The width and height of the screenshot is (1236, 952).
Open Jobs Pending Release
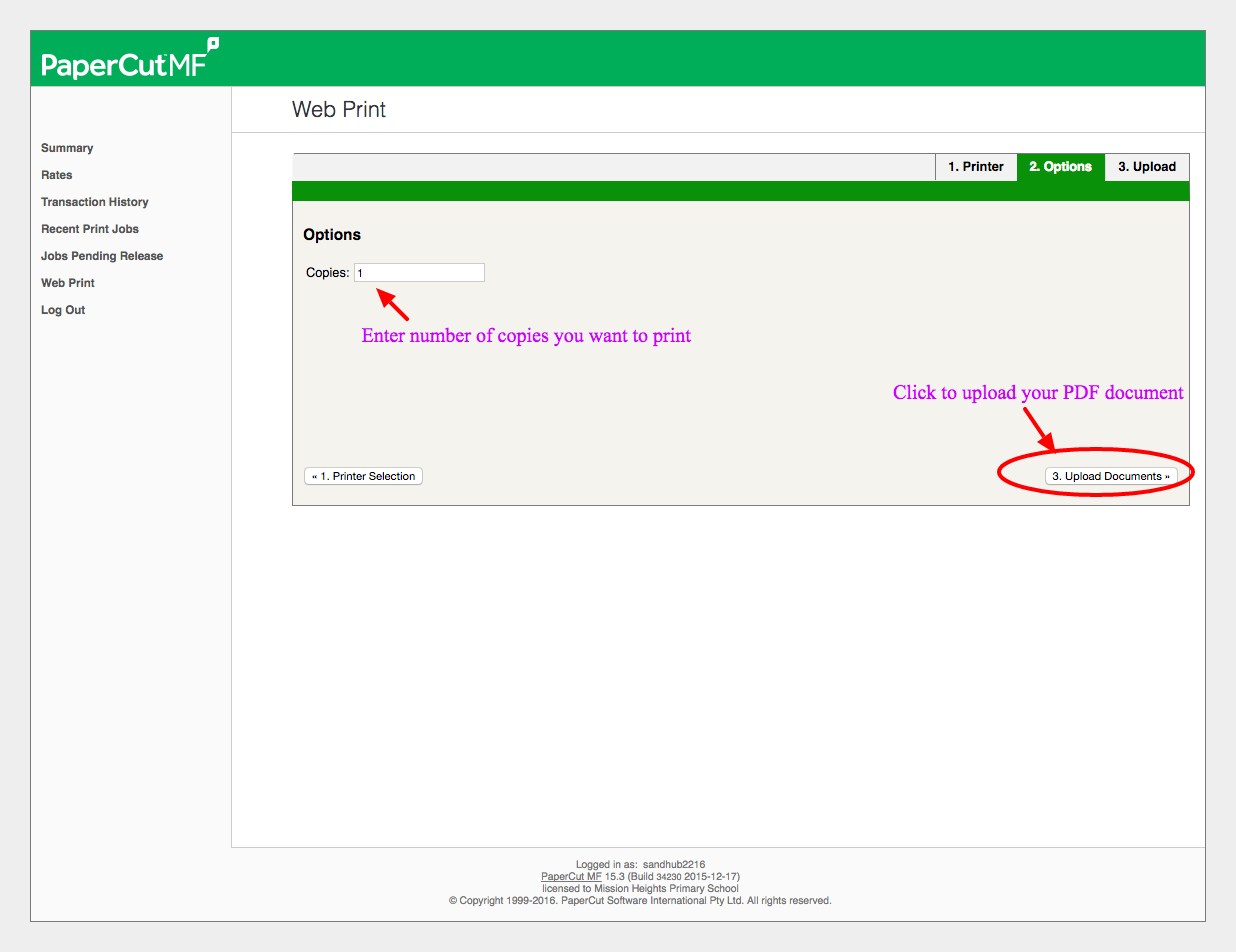(x=102, y=256)
